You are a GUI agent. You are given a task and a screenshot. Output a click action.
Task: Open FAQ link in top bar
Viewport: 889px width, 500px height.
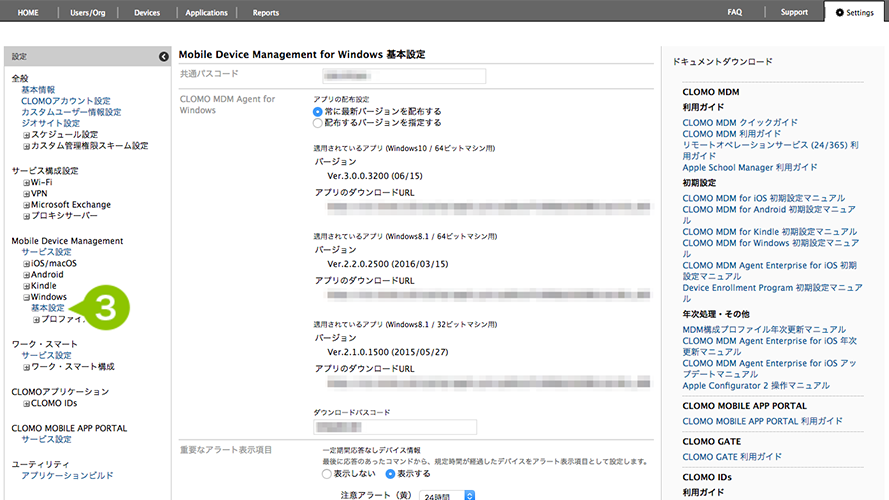coord(734,12)
